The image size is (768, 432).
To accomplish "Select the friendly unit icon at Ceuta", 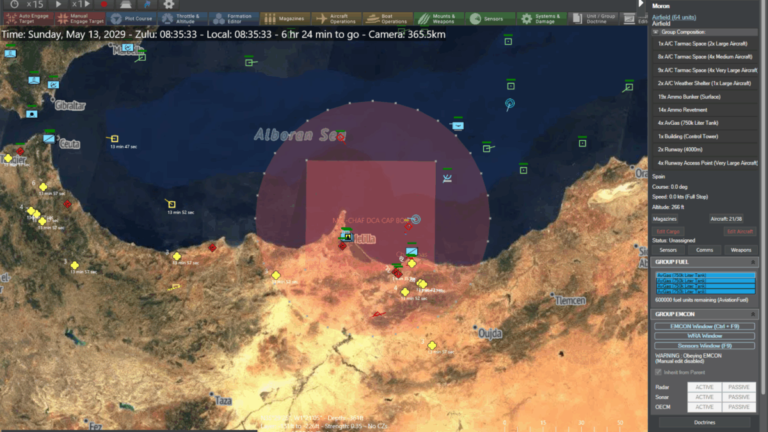I will [x=49, y=139].
